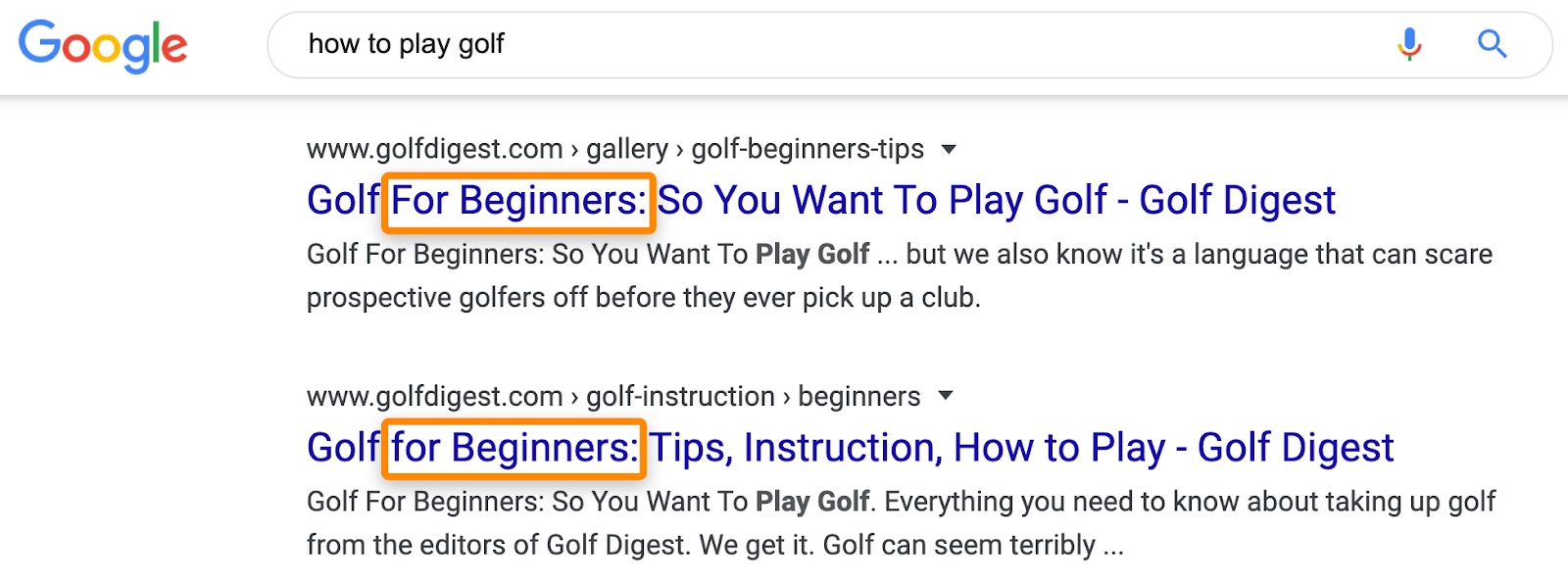Click the highlighted 'for Beginners:' phrase in second title

[x=514, y=448]
